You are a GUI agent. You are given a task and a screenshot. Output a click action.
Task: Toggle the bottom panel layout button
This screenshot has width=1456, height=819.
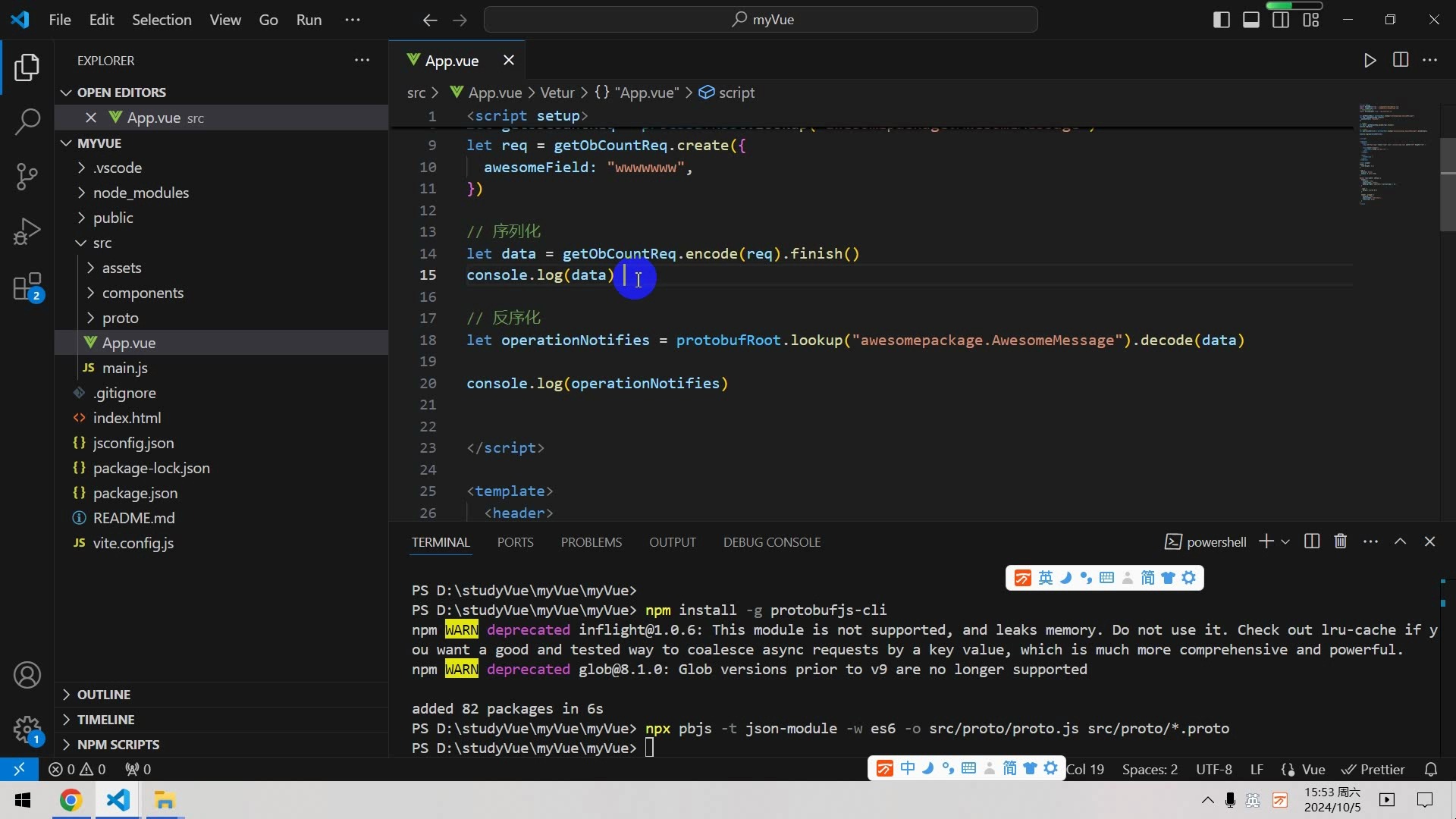point(1251,20)
